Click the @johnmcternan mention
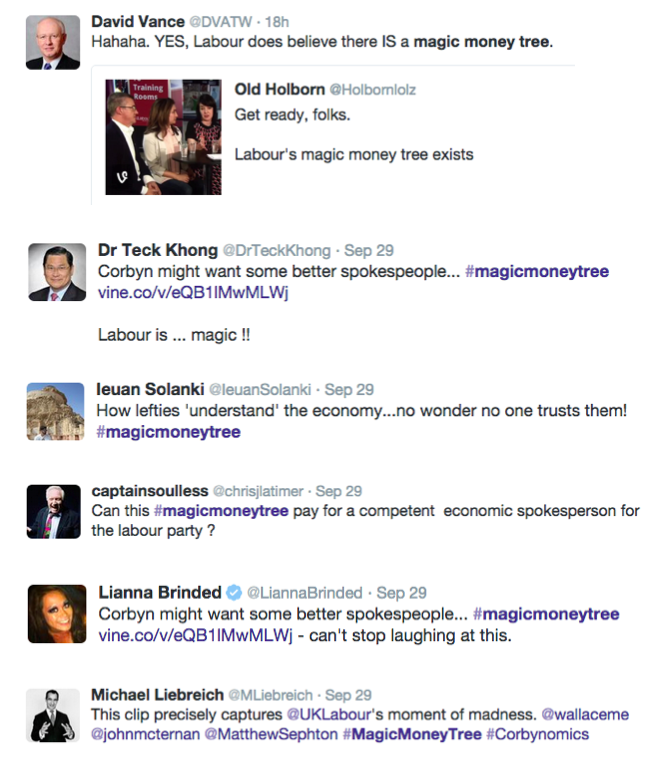 click(146, 734)
